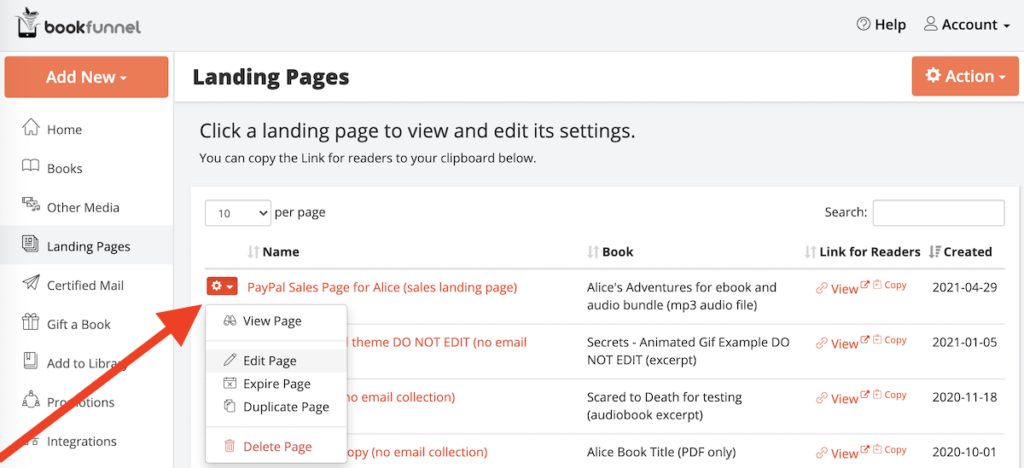Copy the link for 2021-04-29 row
The image size is (1024, 468).
pyautogui.click(x=890, y=285)
